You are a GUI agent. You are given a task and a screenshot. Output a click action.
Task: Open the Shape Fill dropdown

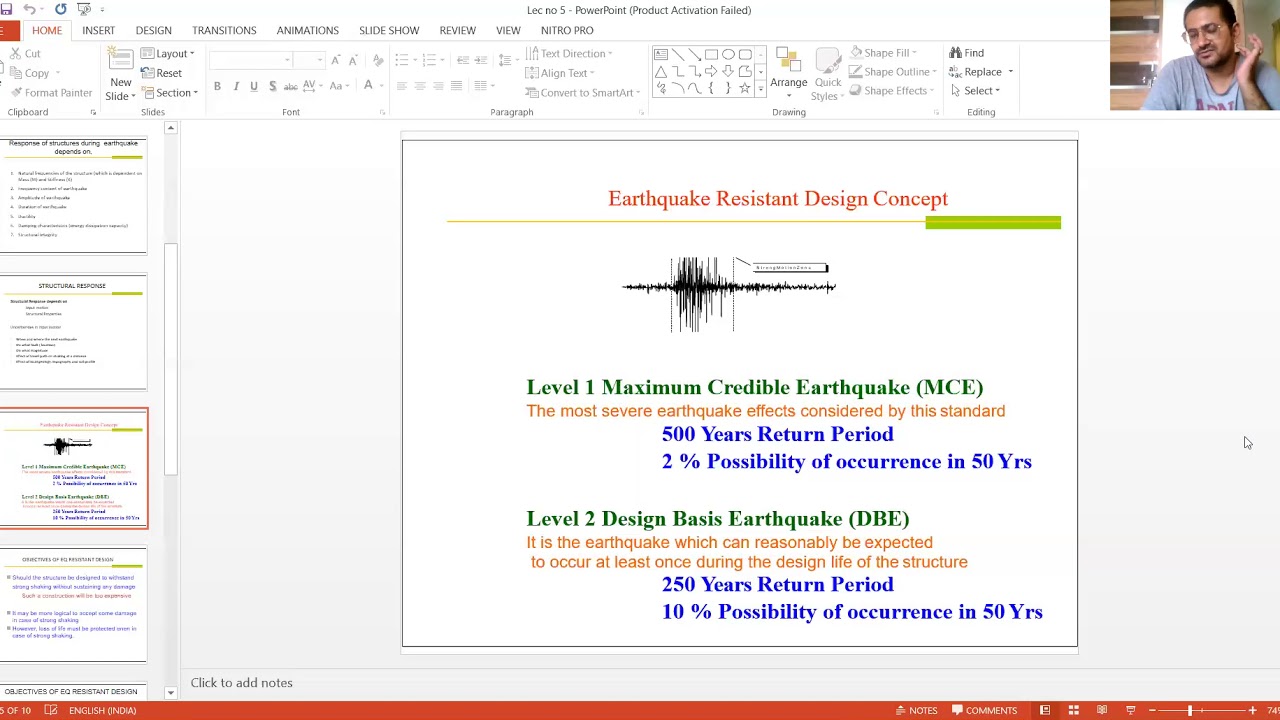[x=884, y=52]
